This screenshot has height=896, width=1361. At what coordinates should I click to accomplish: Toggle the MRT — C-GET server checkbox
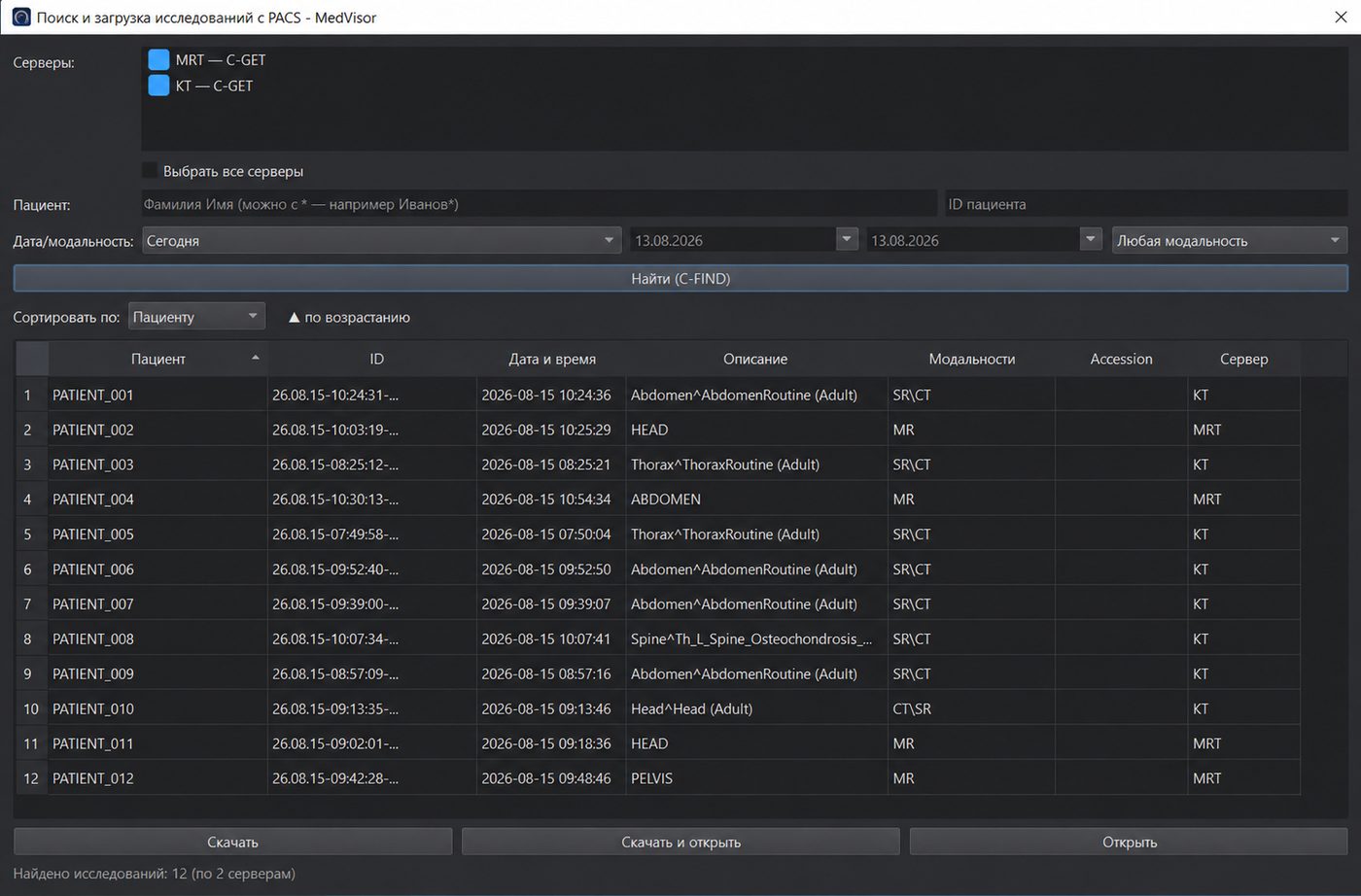[x=158, y=60]
